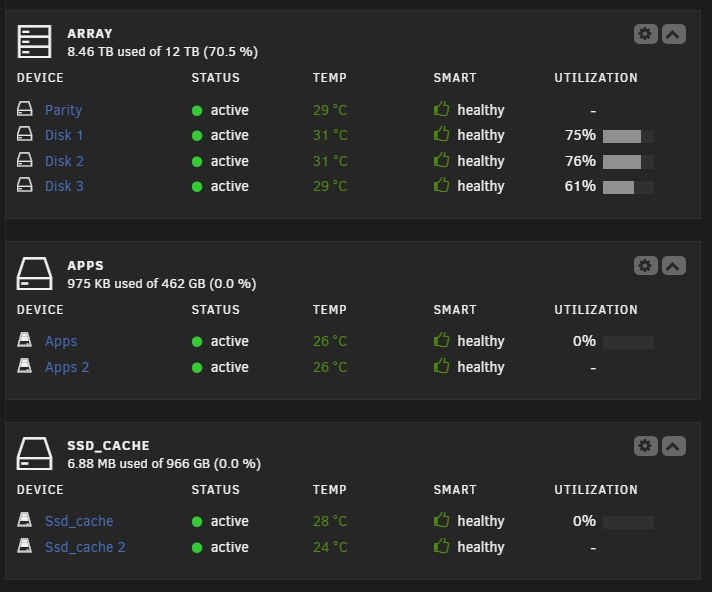Screen dimensions: 712x592
Task: Click the Disk 2 utilization bar
Action: tap(628, 161)
